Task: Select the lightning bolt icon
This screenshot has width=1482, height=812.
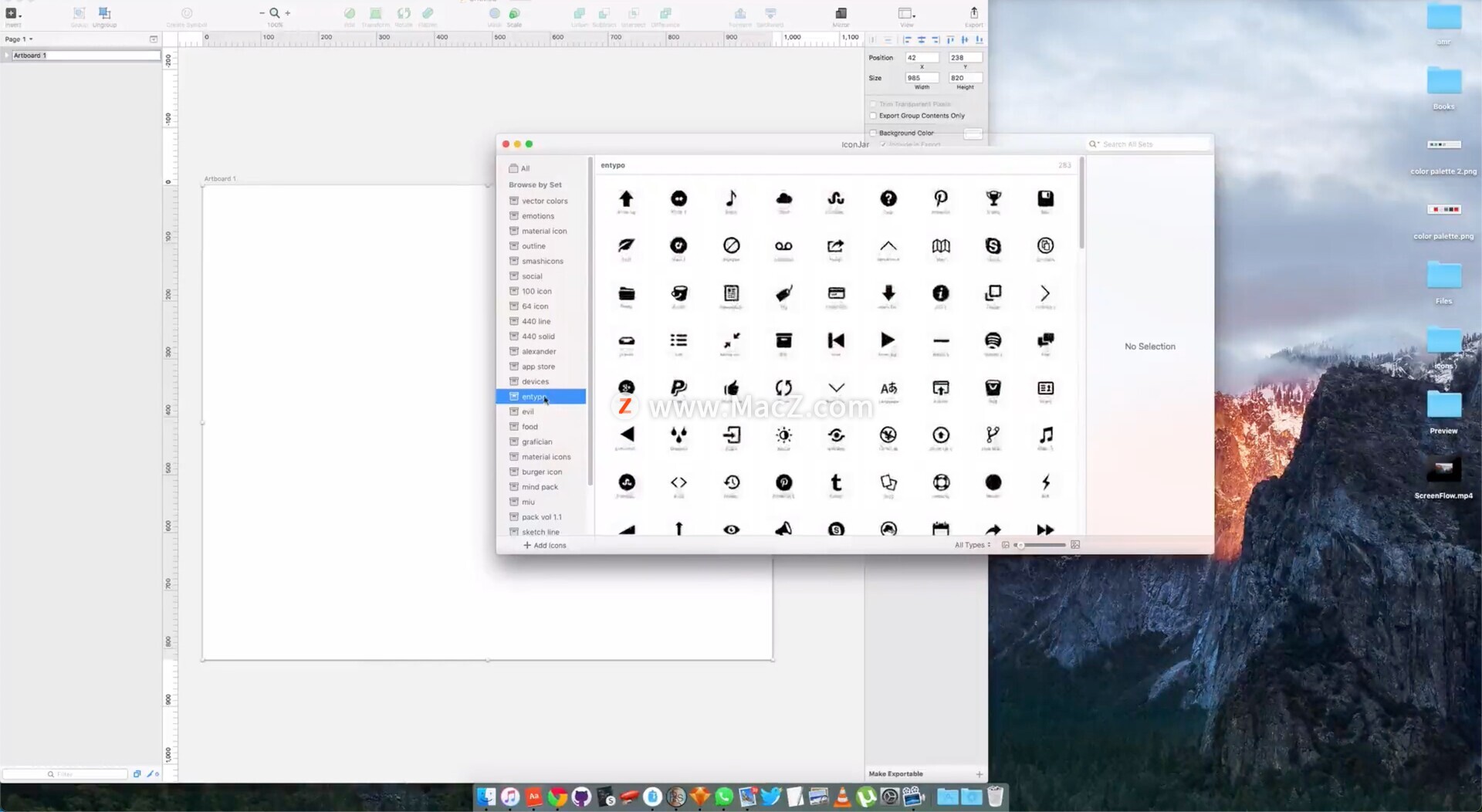Action: (x=1046, y=482)
